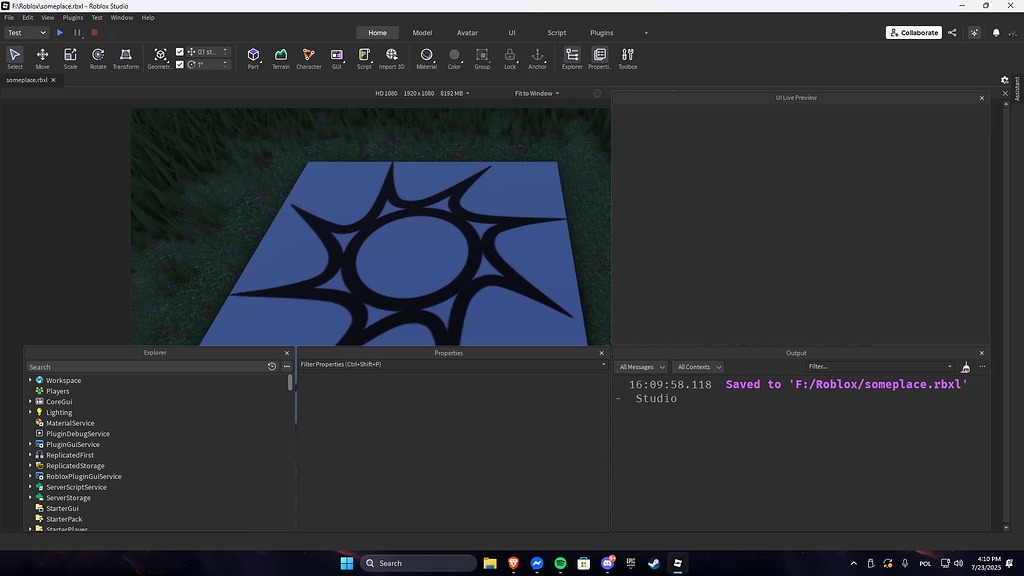Open the notifications bell
Image resolution: width=1024 pixels, height=576 pixels.
point(996,33)
